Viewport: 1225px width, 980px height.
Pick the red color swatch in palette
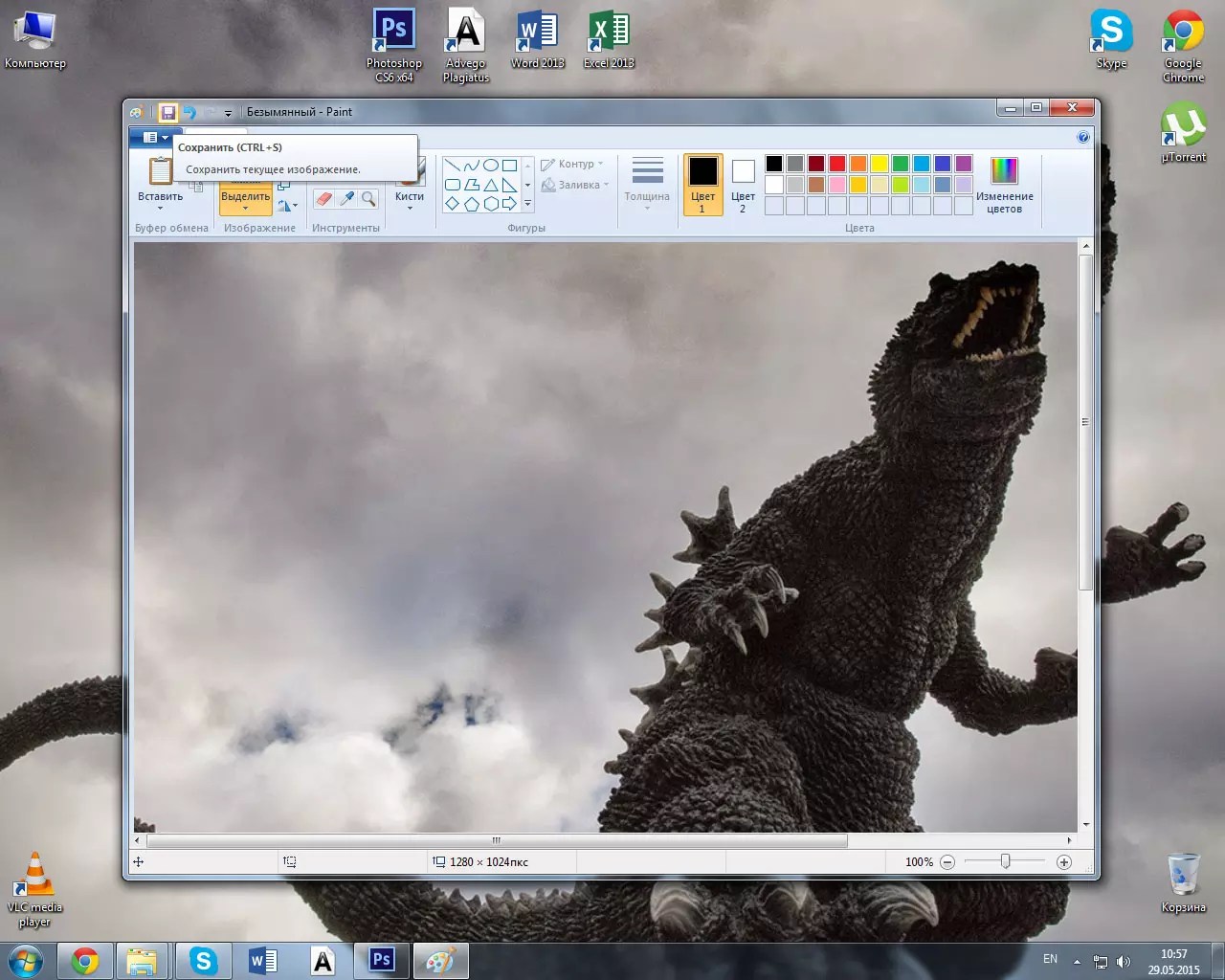coord(837,164)
